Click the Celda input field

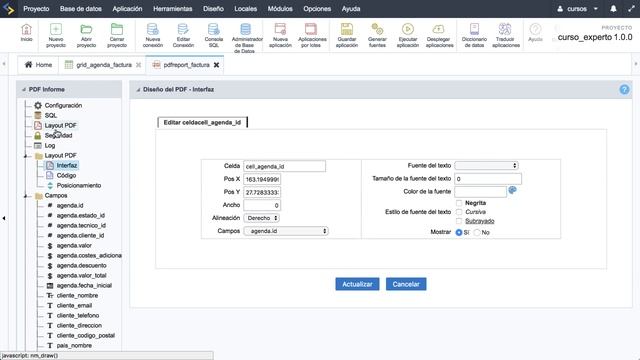(284, 166)
